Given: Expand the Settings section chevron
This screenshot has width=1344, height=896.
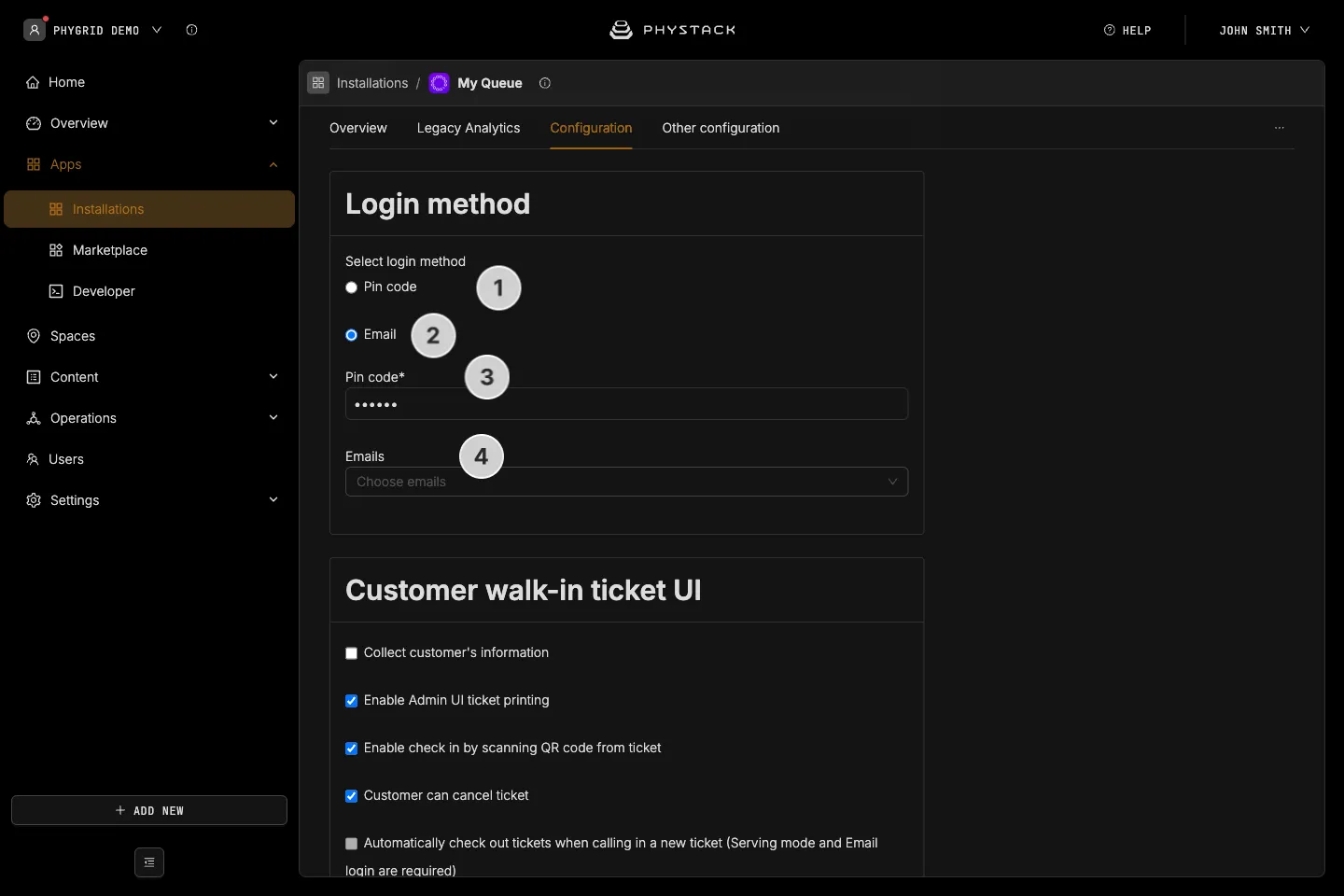Looking at the screenshot, I should (x=273, y=499).
